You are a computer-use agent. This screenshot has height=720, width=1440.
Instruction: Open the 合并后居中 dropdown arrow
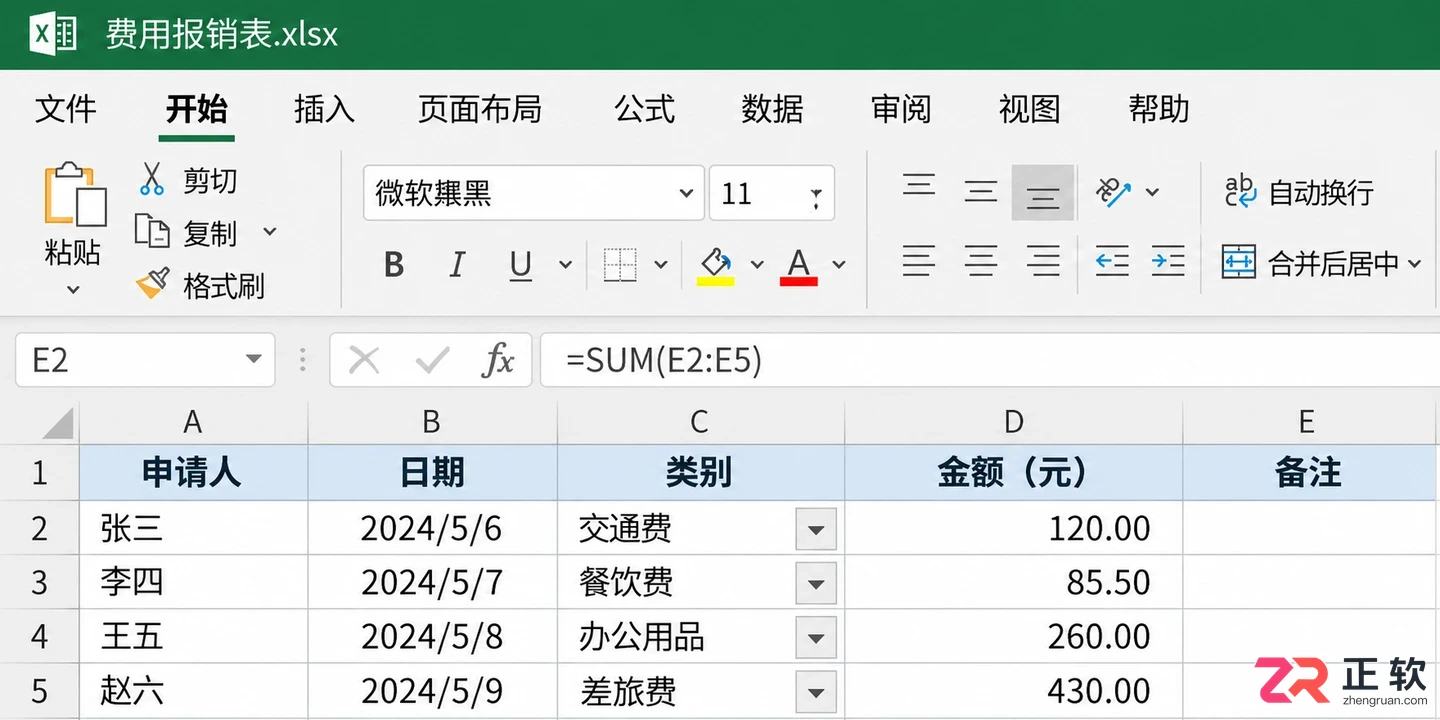pos(1415,264)
